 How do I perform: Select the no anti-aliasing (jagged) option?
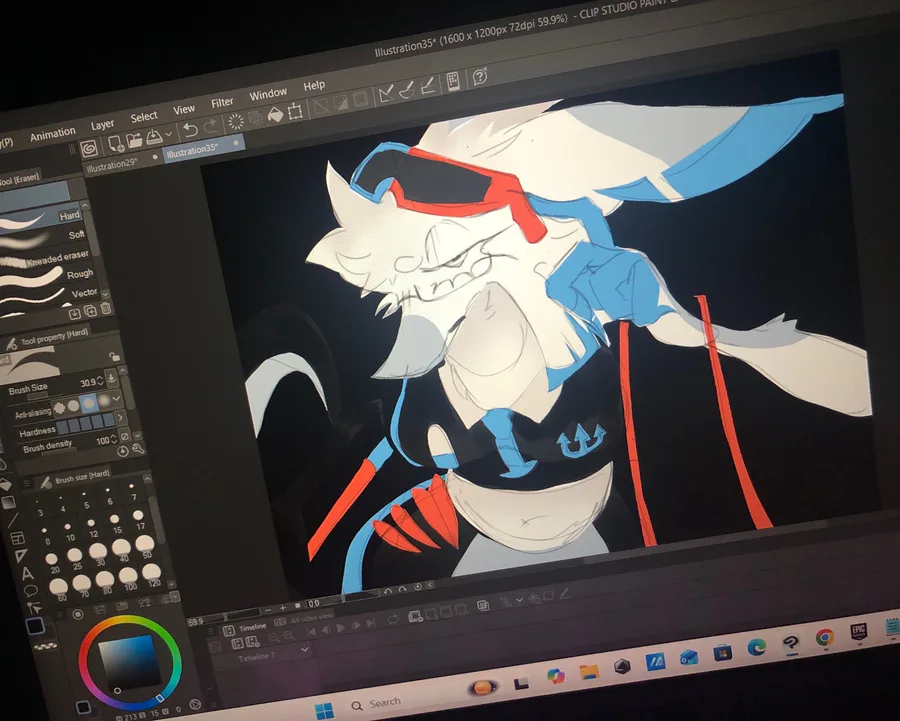[59, 408]
